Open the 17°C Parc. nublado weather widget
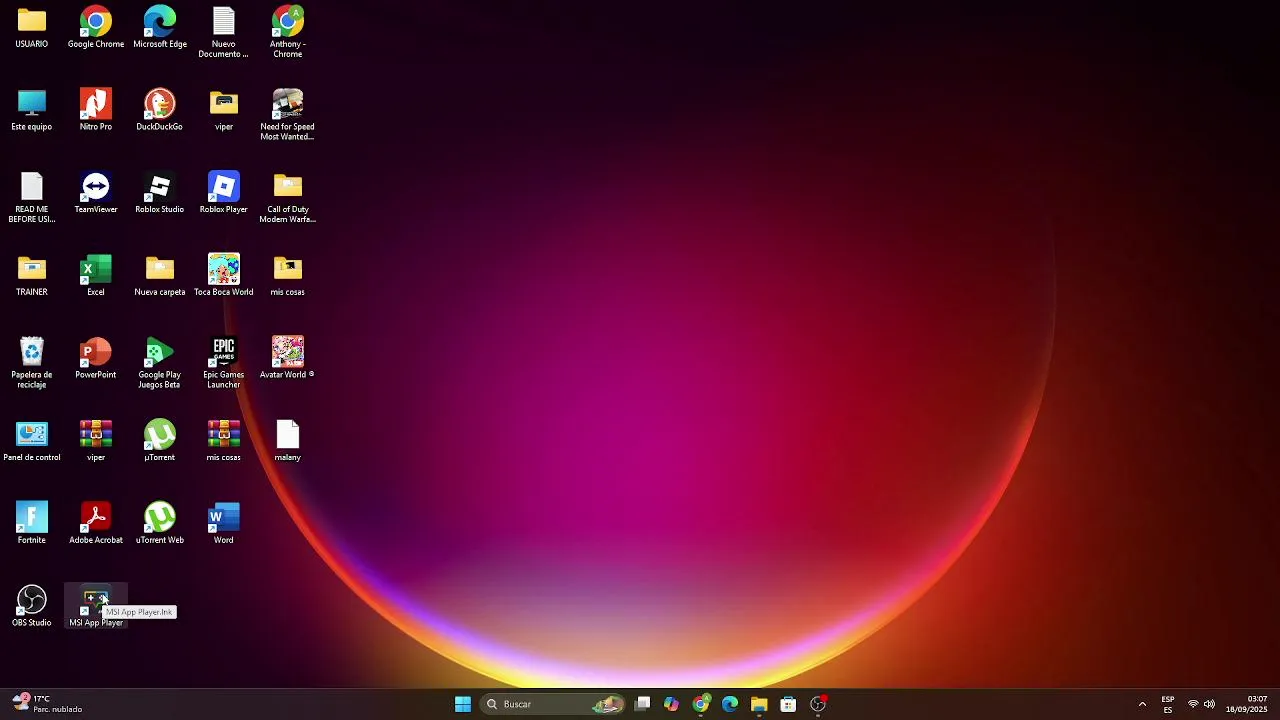The image size is (1280, 720). 48,704
